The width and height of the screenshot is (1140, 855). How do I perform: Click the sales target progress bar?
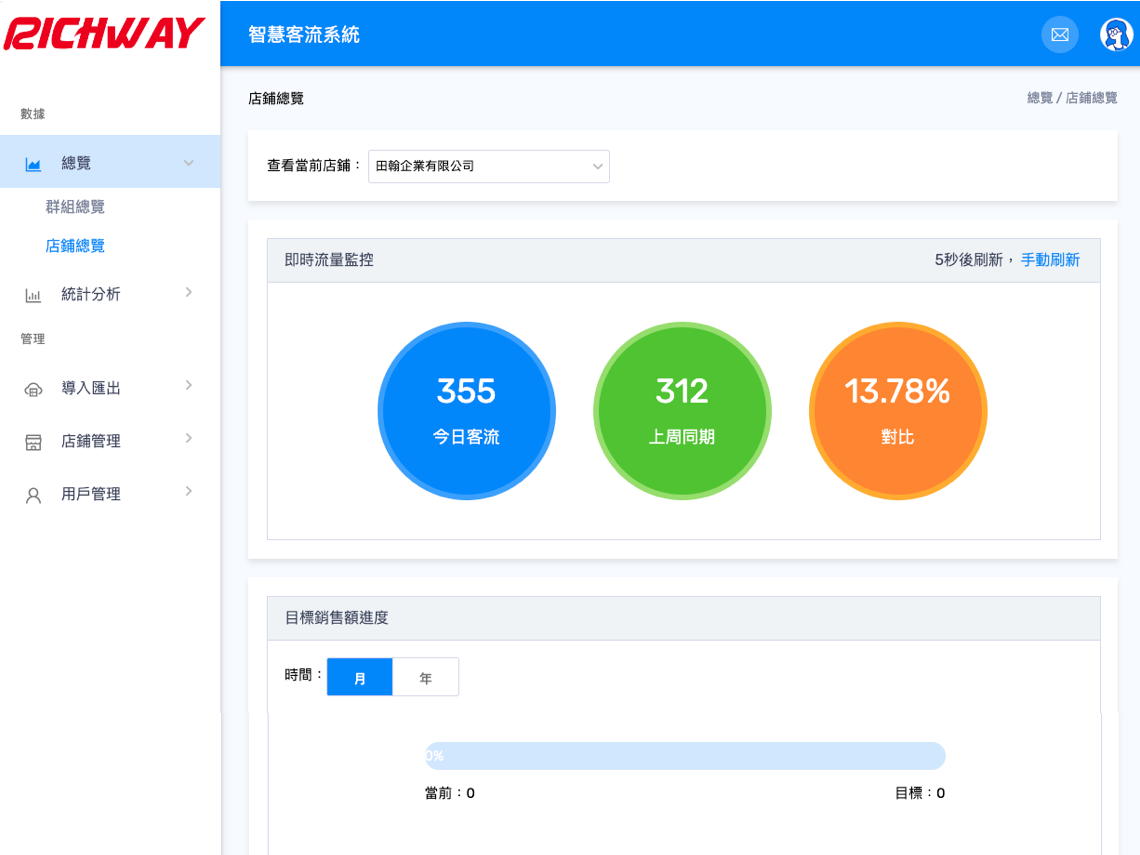click(685, 756)
